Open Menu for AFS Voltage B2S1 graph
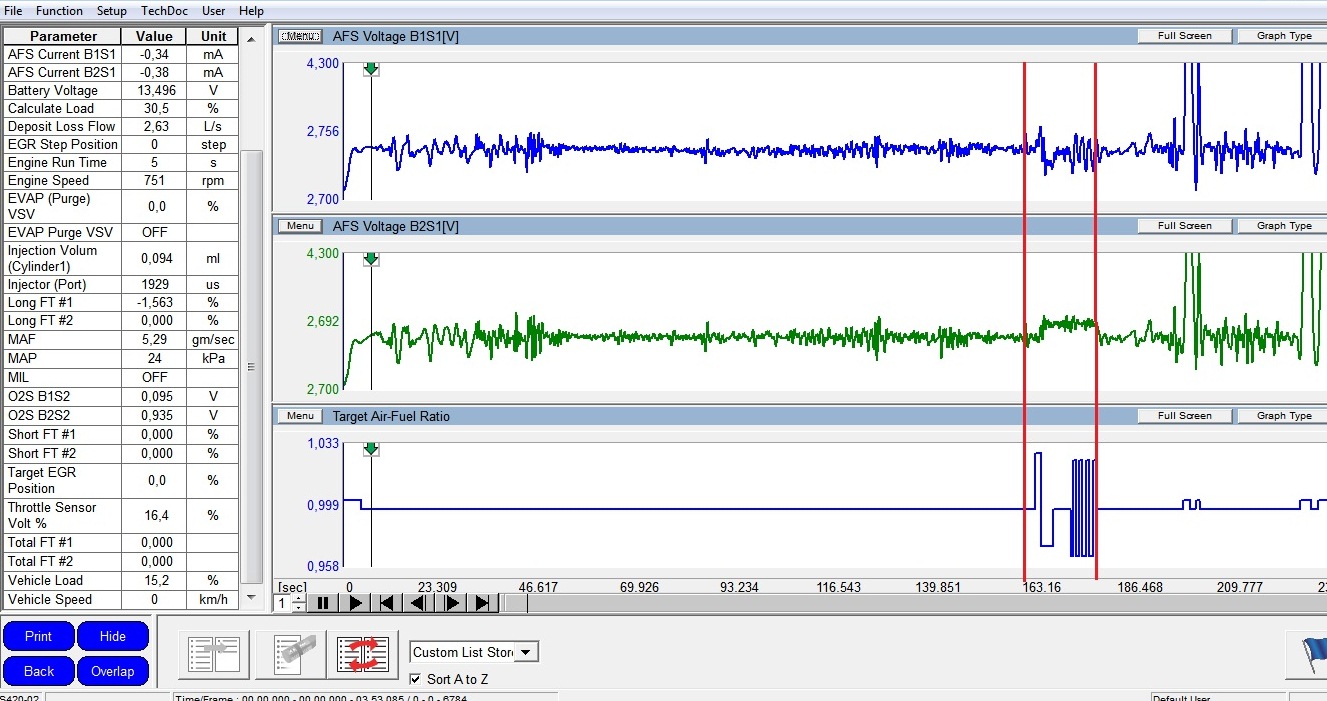The width and height of the screenshot is (1327, 701). pos(300,226)
